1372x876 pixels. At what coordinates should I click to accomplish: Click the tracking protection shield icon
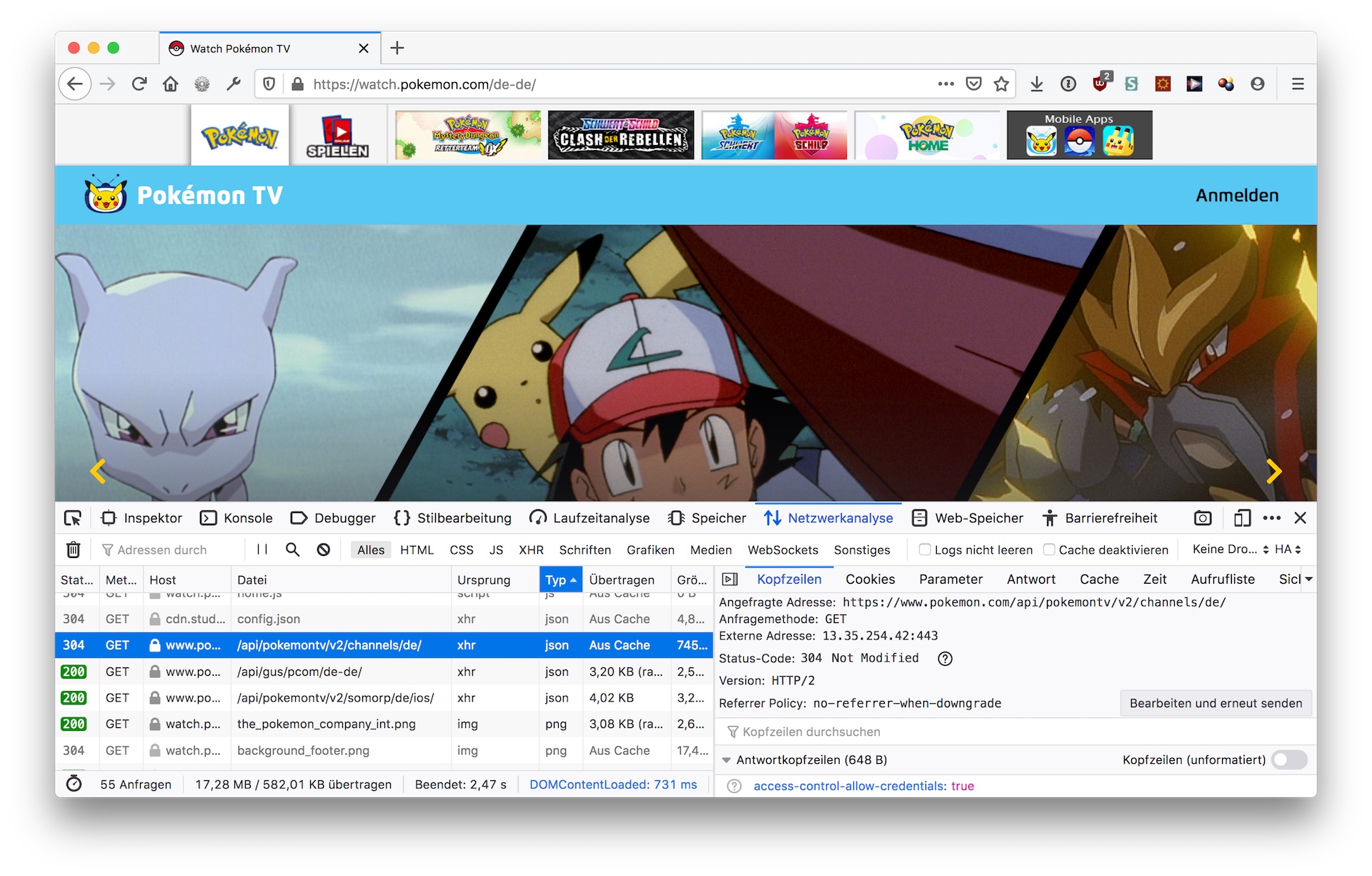click(269, 84)
